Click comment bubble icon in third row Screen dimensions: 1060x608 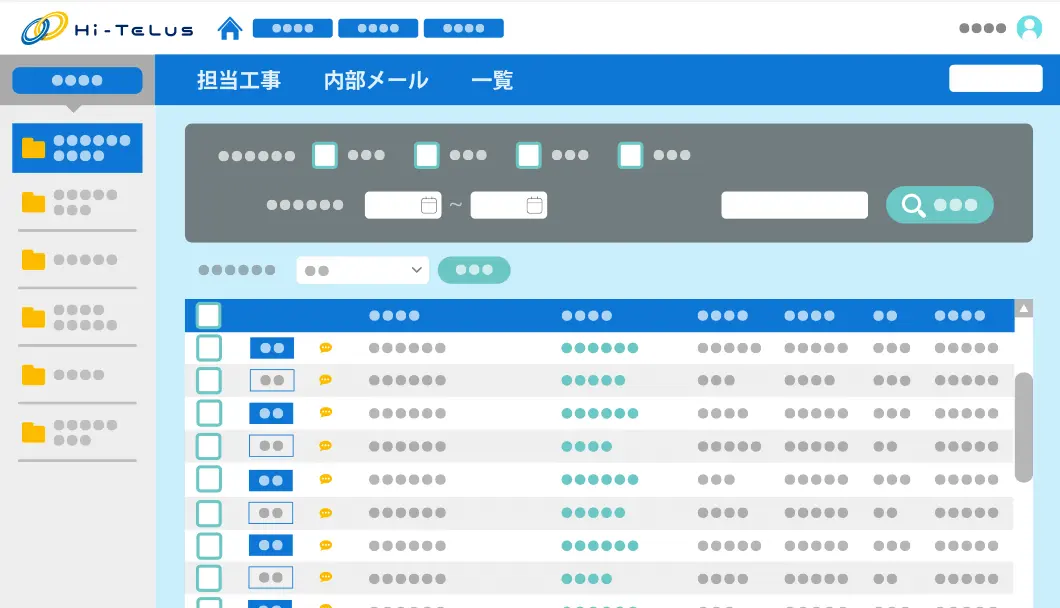point(326,413)
